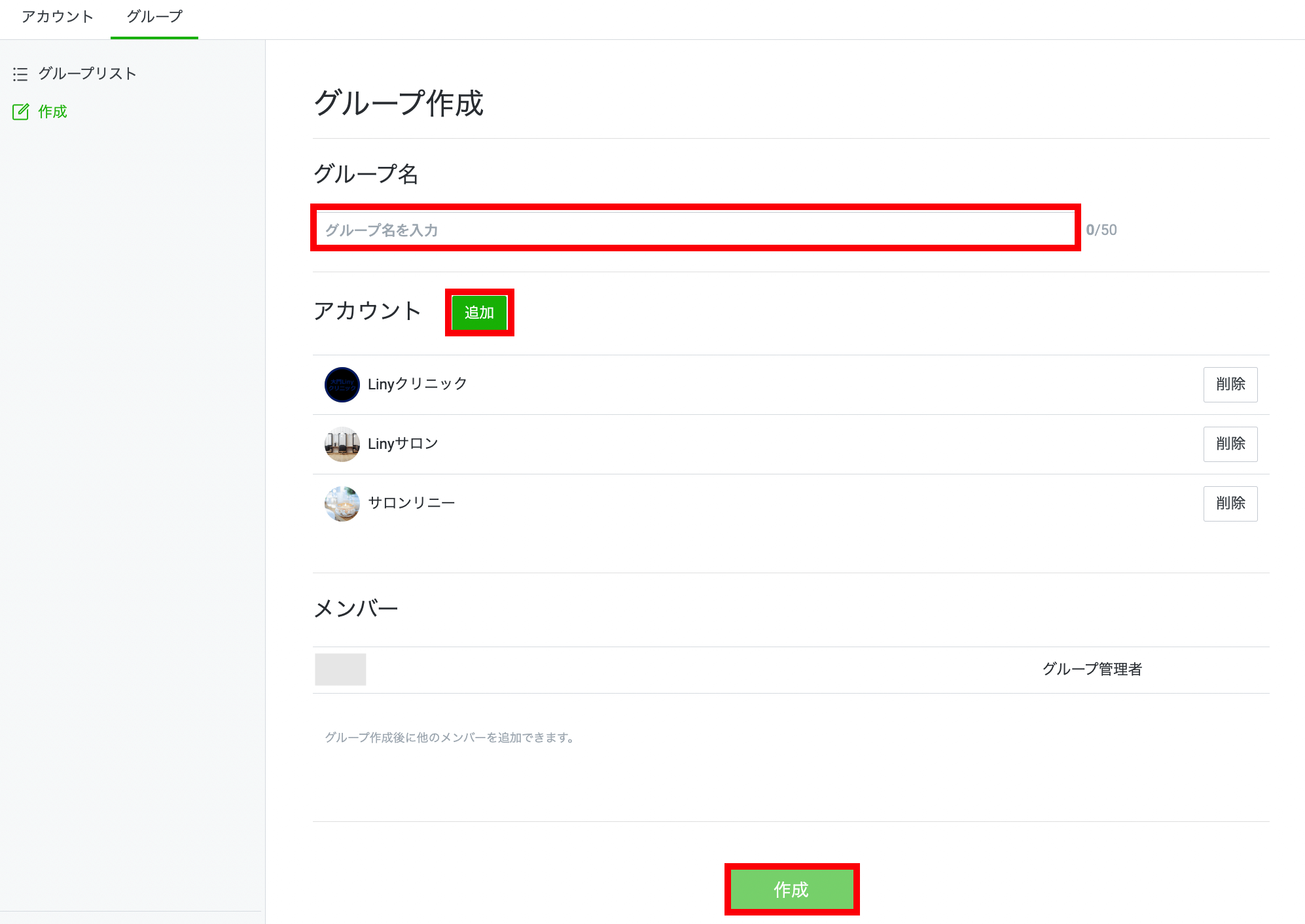Focus the グループ名を入力 text field

695,230
